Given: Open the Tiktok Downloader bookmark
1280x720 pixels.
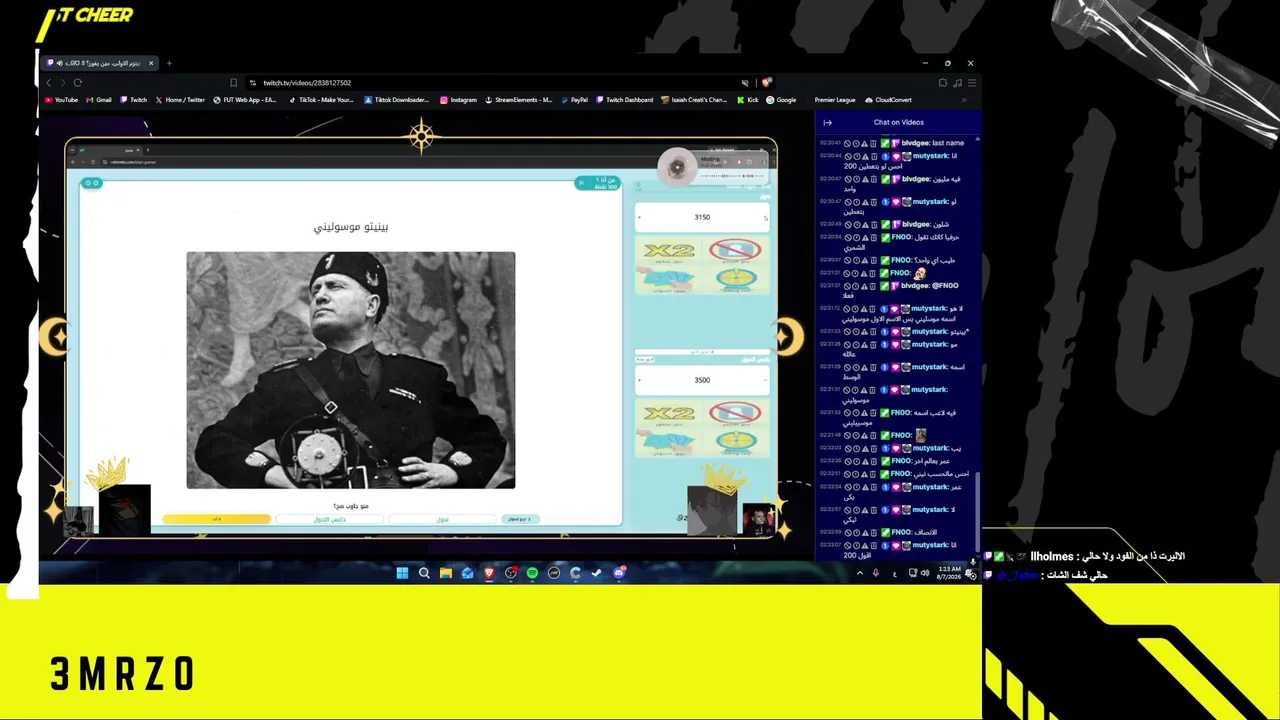Looking at the screenshot, I should 396,100.
